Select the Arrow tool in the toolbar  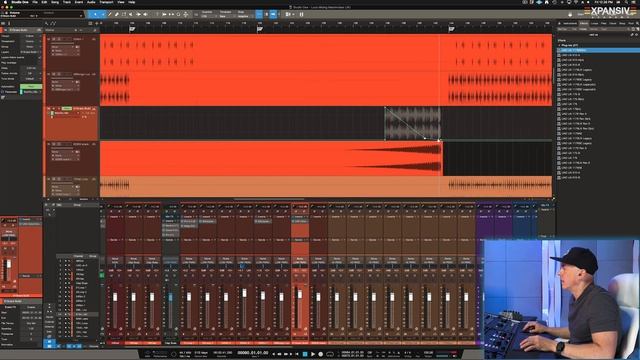pyautogui.click(x=95, y=15)
